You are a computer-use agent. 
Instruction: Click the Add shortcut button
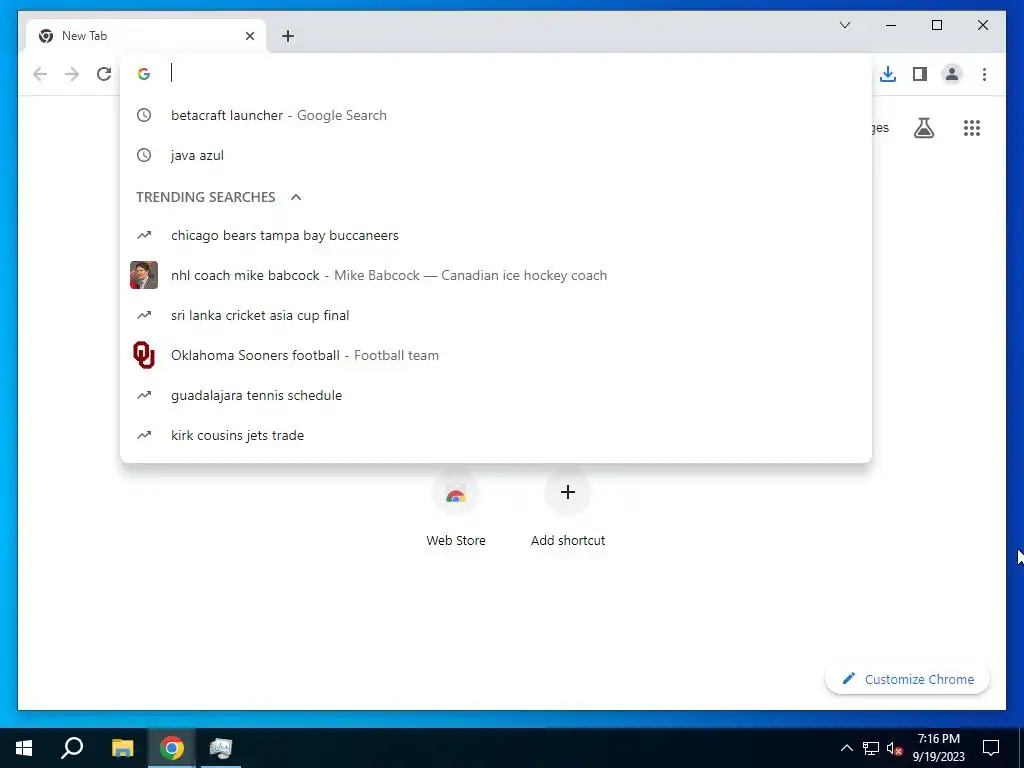(x=568, y=509)
